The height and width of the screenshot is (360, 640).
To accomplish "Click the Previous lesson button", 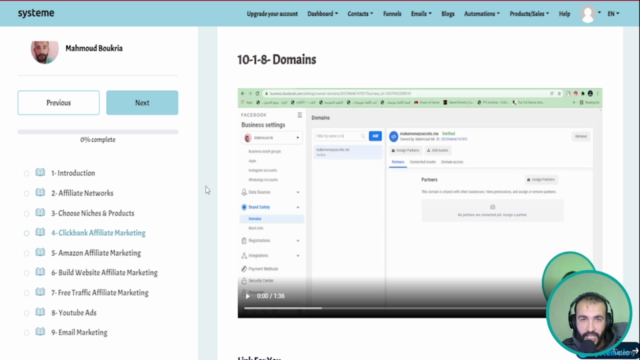I will [58, 102].
